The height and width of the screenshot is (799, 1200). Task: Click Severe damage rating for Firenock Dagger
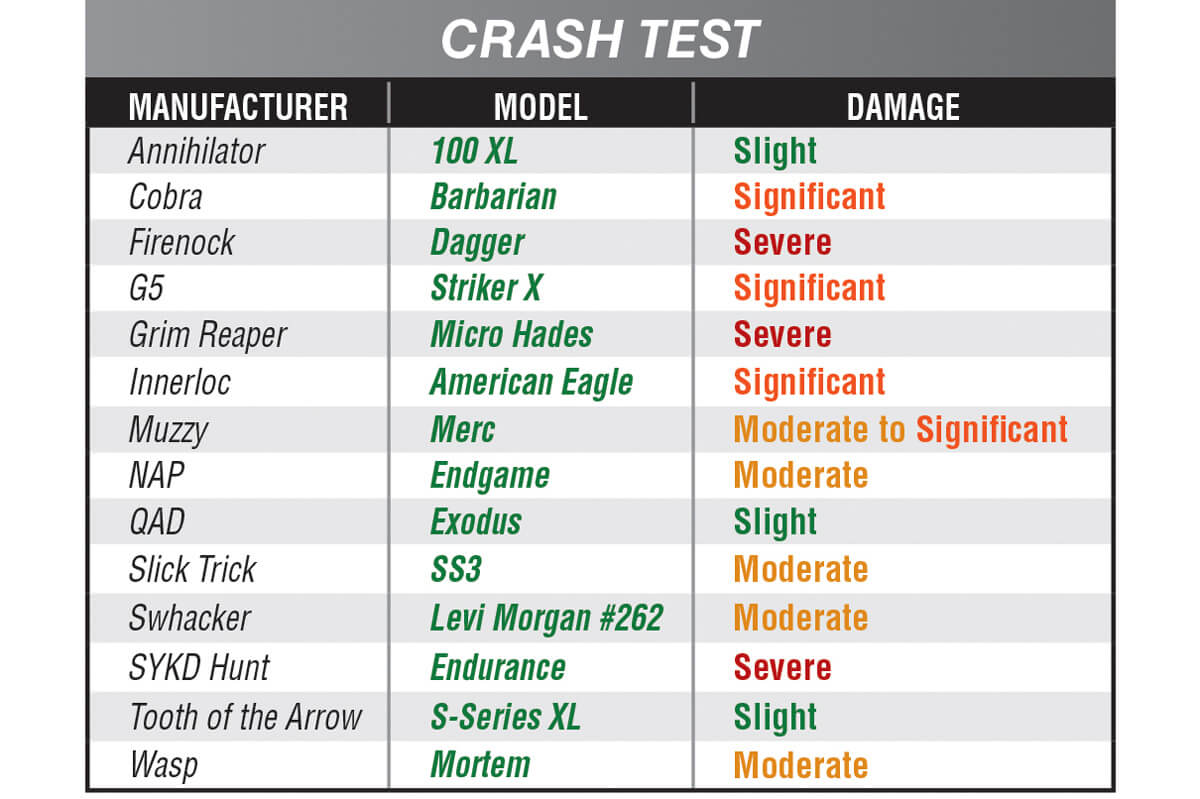click(x=782, y=243)
